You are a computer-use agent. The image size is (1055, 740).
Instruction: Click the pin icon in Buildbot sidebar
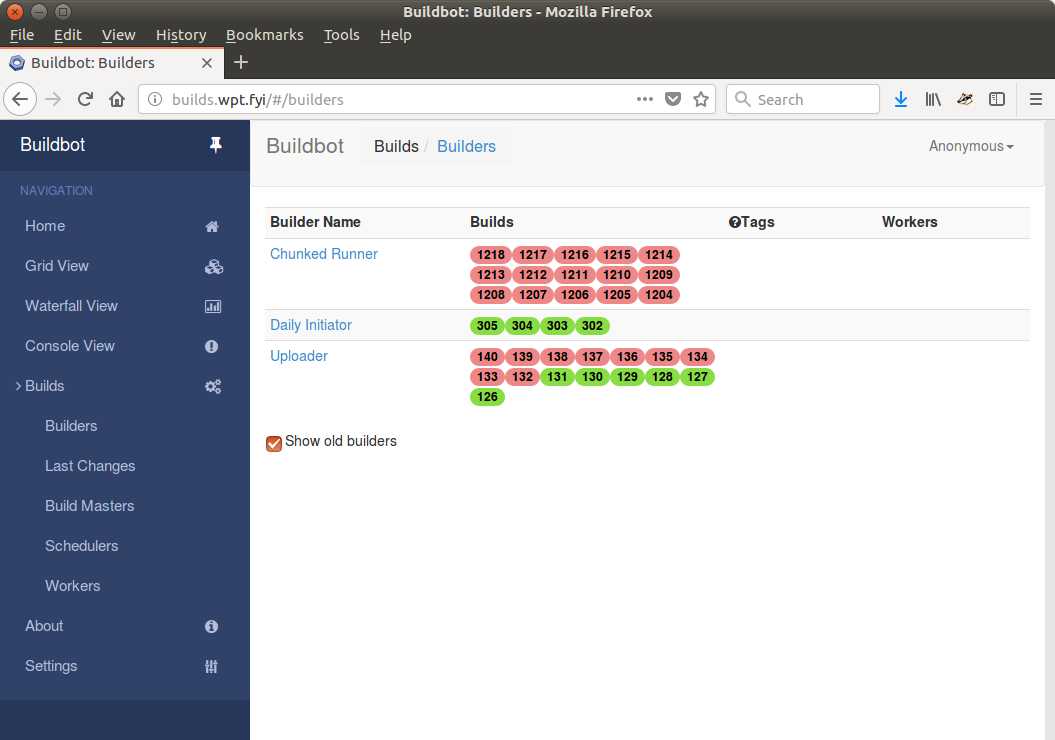point(215,145)
